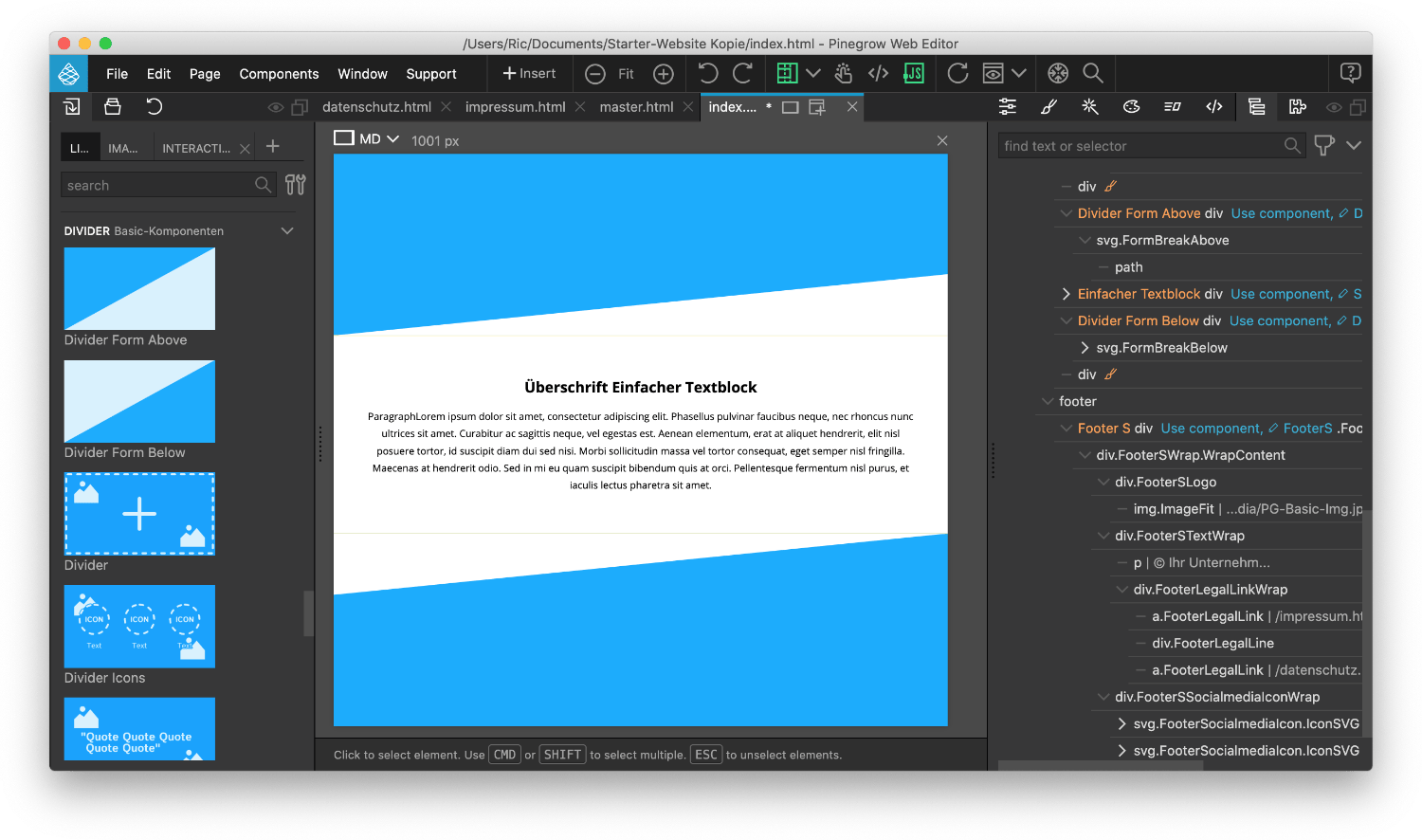The height and width of the screenshot is (840, 1422).
Task: Click the Redo arrow icon
Action: click(743, 73)
